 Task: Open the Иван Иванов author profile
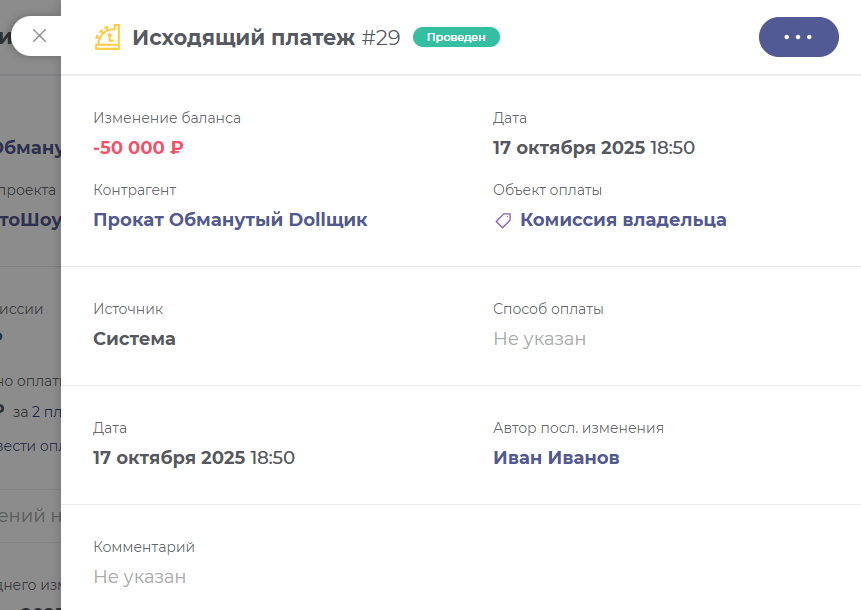point(556,458)
